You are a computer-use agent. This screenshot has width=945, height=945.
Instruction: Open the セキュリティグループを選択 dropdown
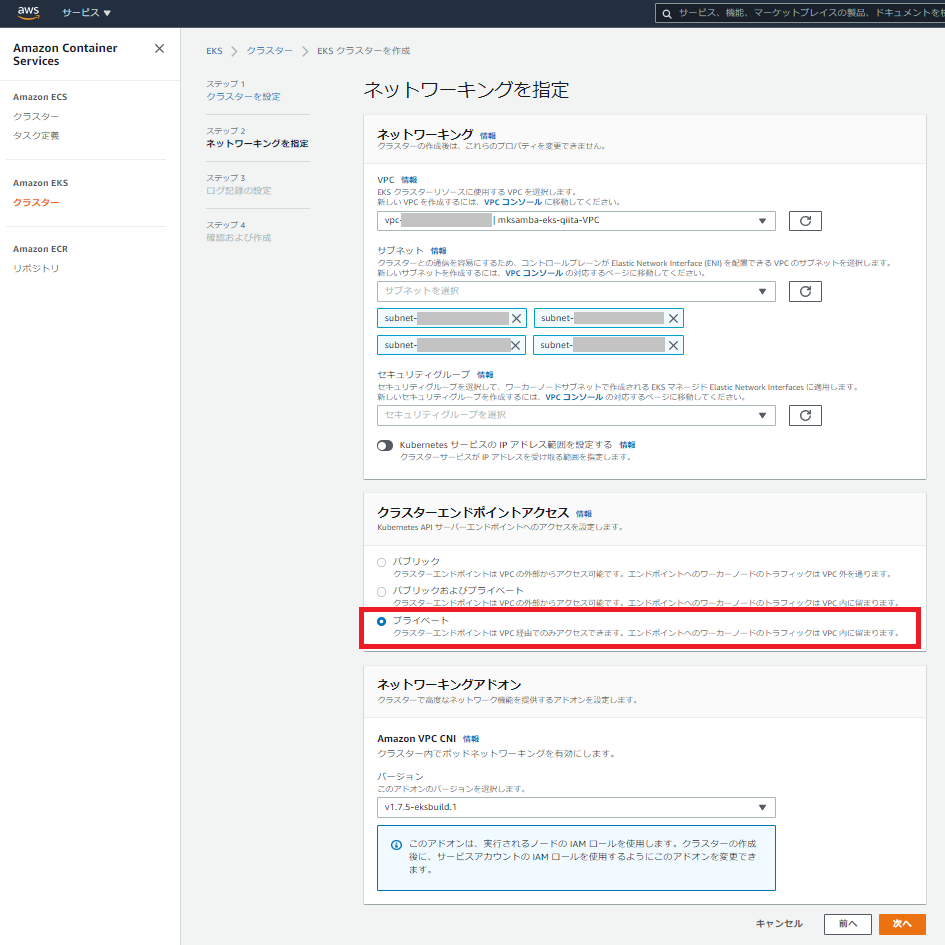click(x=576, y=415)
